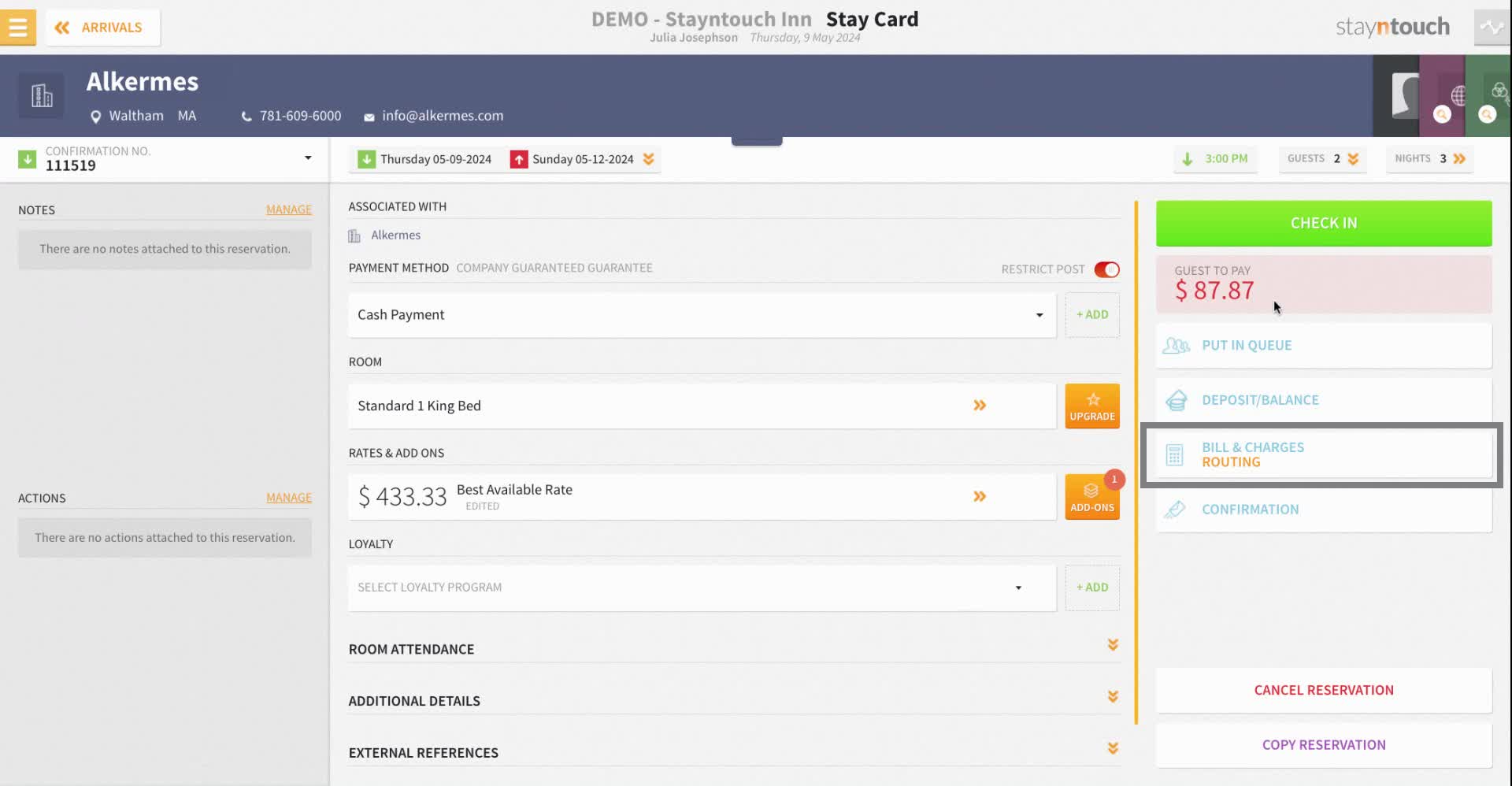Click the add-ons count badge 1

[1114, 479]
